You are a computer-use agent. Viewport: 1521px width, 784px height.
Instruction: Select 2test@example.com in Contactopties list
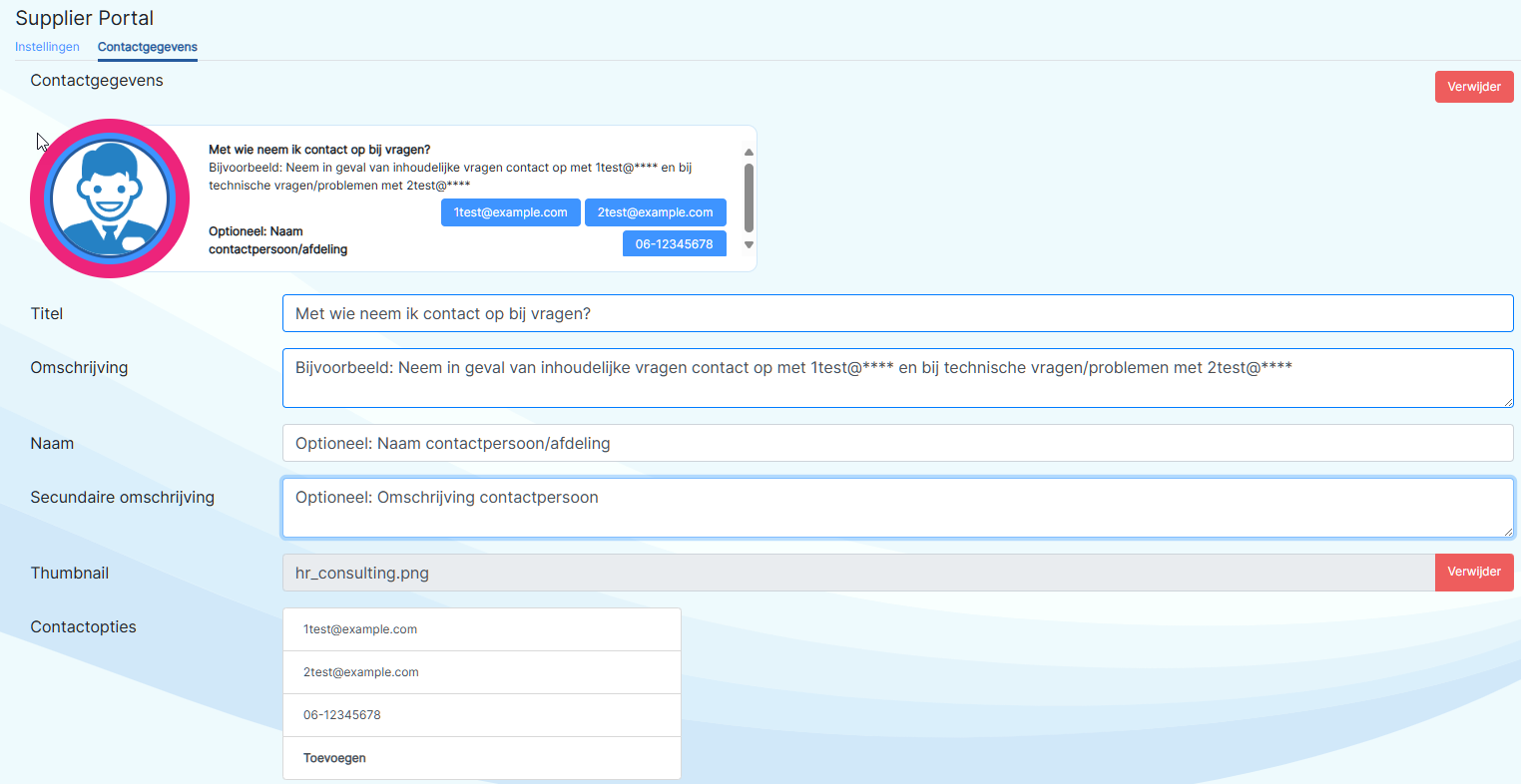pos(481,672)
